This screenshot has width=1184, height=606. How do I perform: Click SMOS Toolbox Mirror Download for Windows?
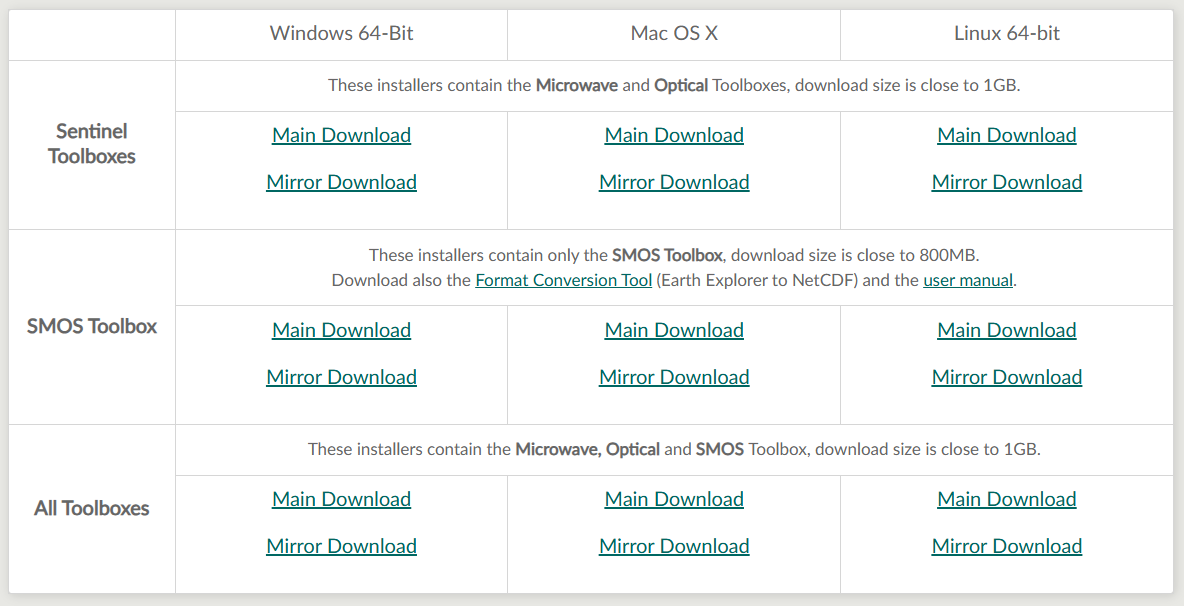coord(341,377)
